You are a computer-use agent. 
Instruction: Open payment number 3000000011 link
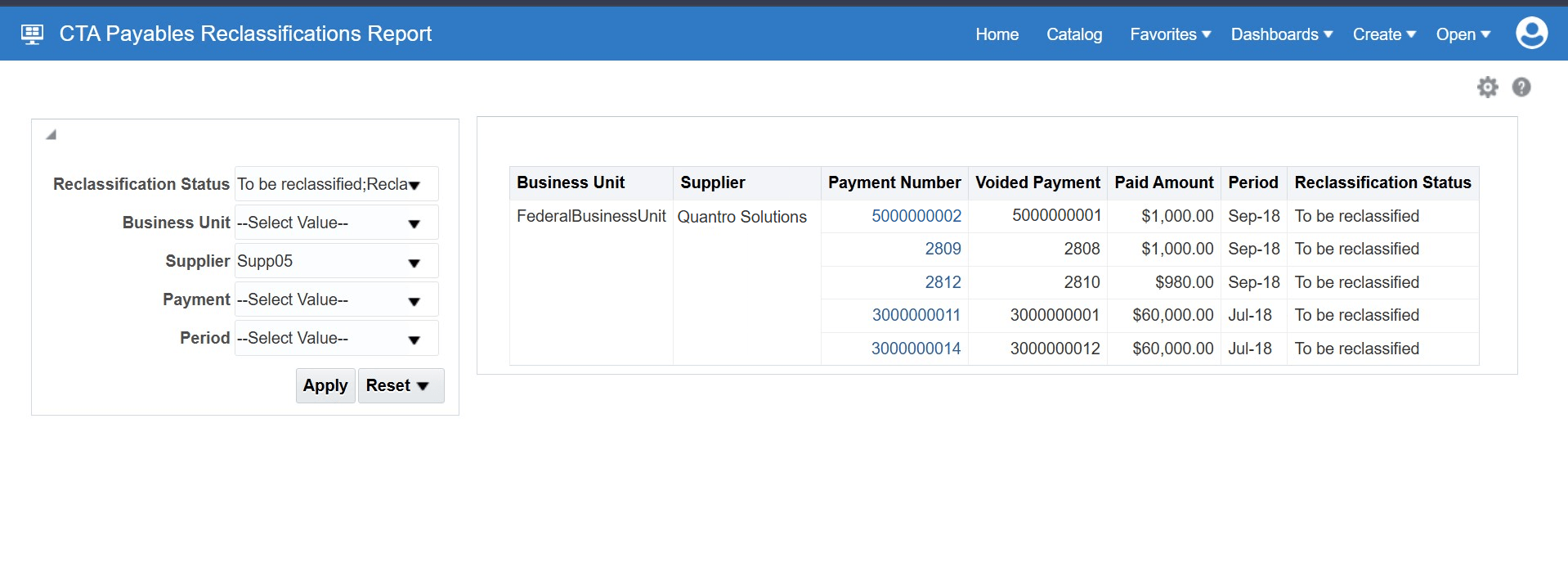[916, 315]
